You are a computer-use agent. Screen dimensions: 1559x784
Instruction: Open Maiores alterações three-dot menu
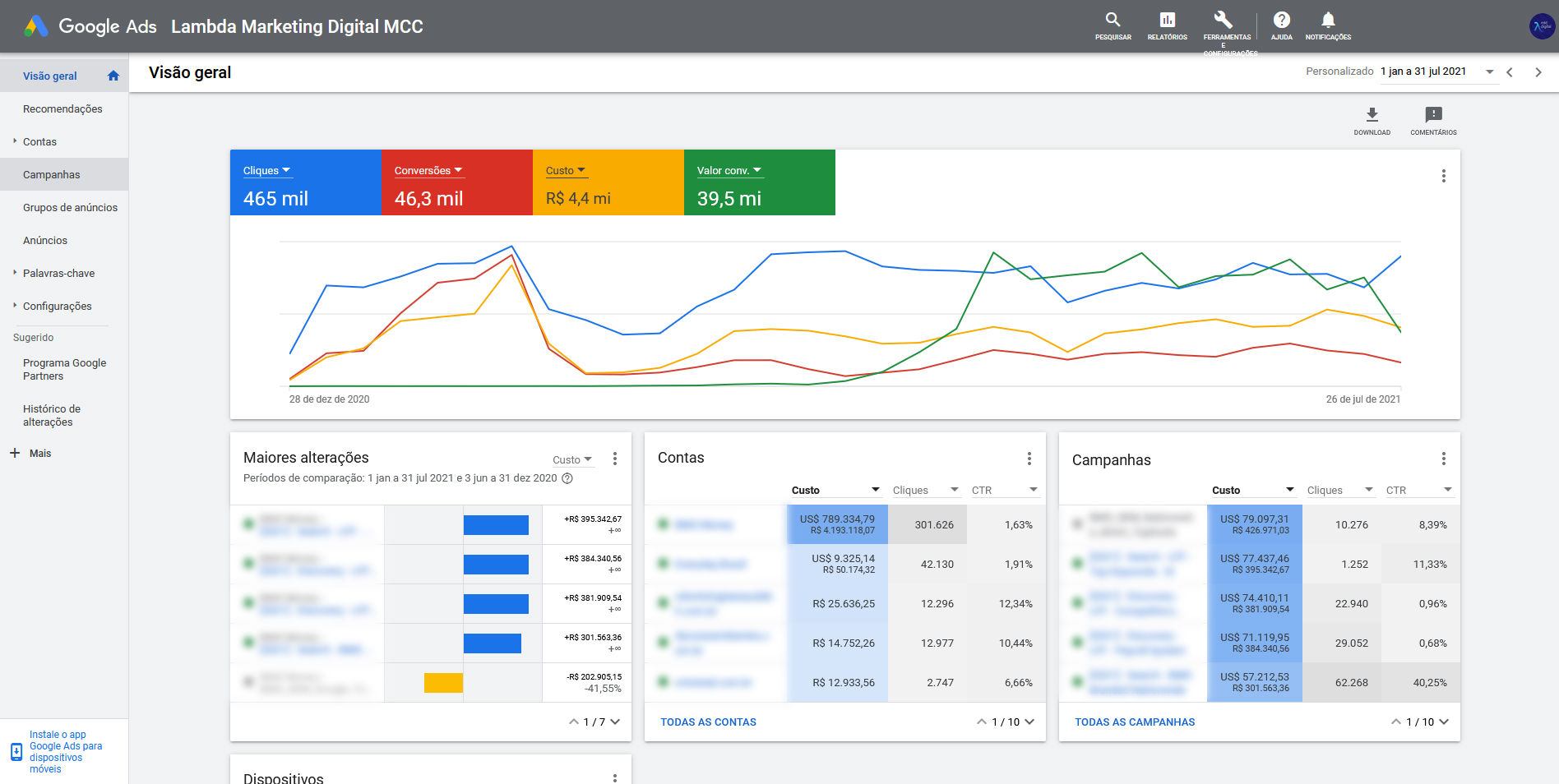pyautogui.click(x=614, y=459)
